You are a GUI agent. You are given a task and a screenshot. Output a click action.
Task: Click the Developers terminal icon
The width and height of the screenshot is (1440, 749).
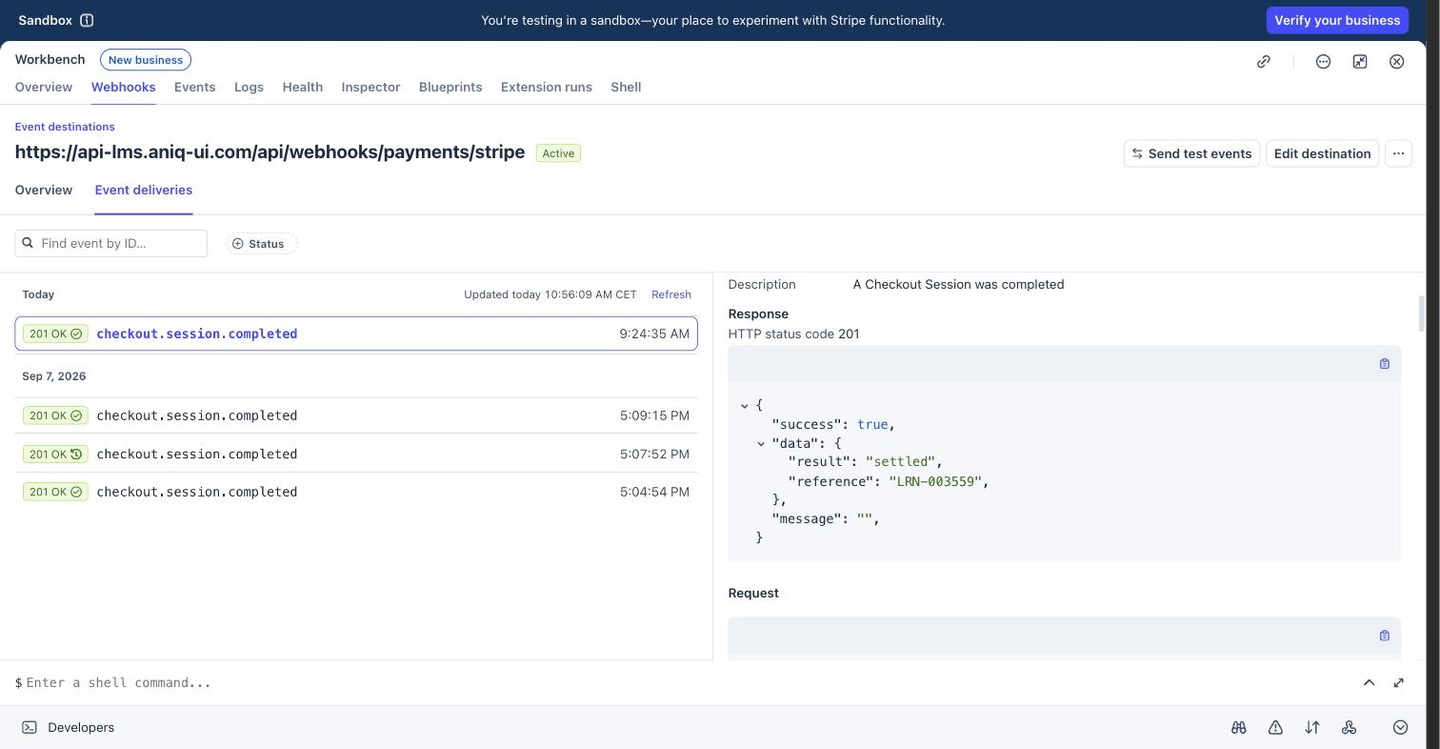pos(29,727)
